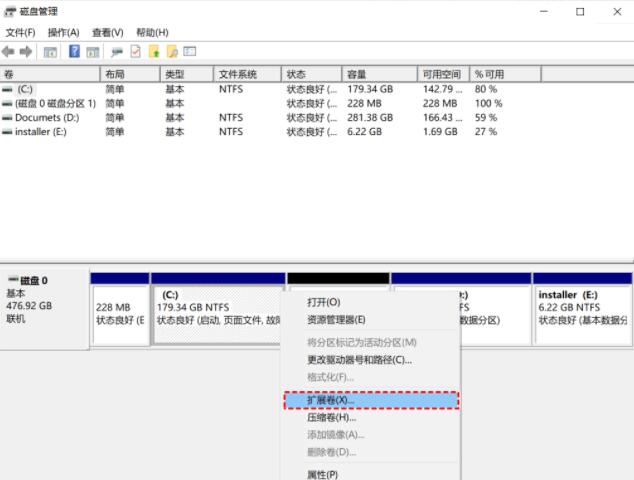Open the 文件(F) menu
Image resolution: width=634 pixels, height=480 pixels.
(20, 33)
